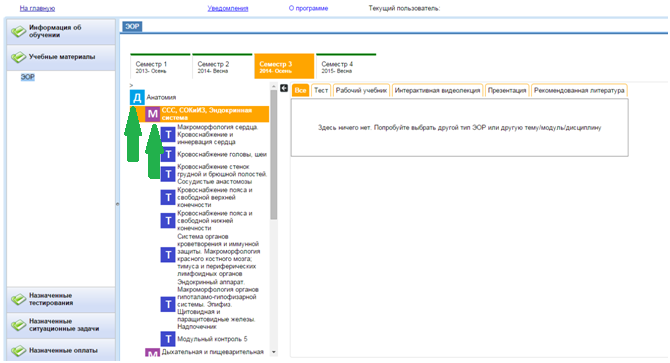The image size is (670, 363).
Task: Select Дыхательная и пищеварительная module text
Action: (212, 352)
